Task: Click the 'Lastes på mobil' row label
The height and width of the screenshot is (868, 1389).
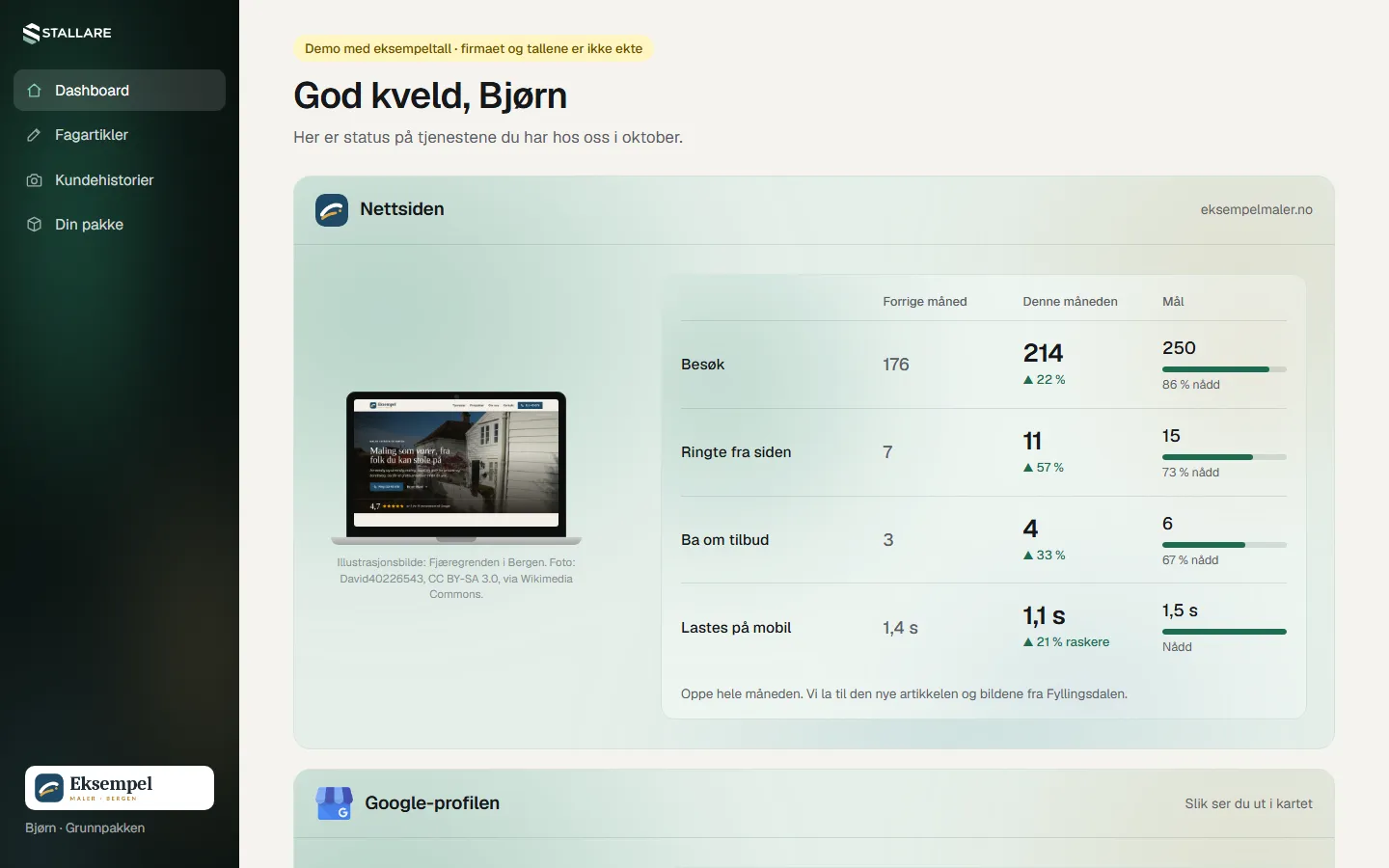Action: point(736,628)
